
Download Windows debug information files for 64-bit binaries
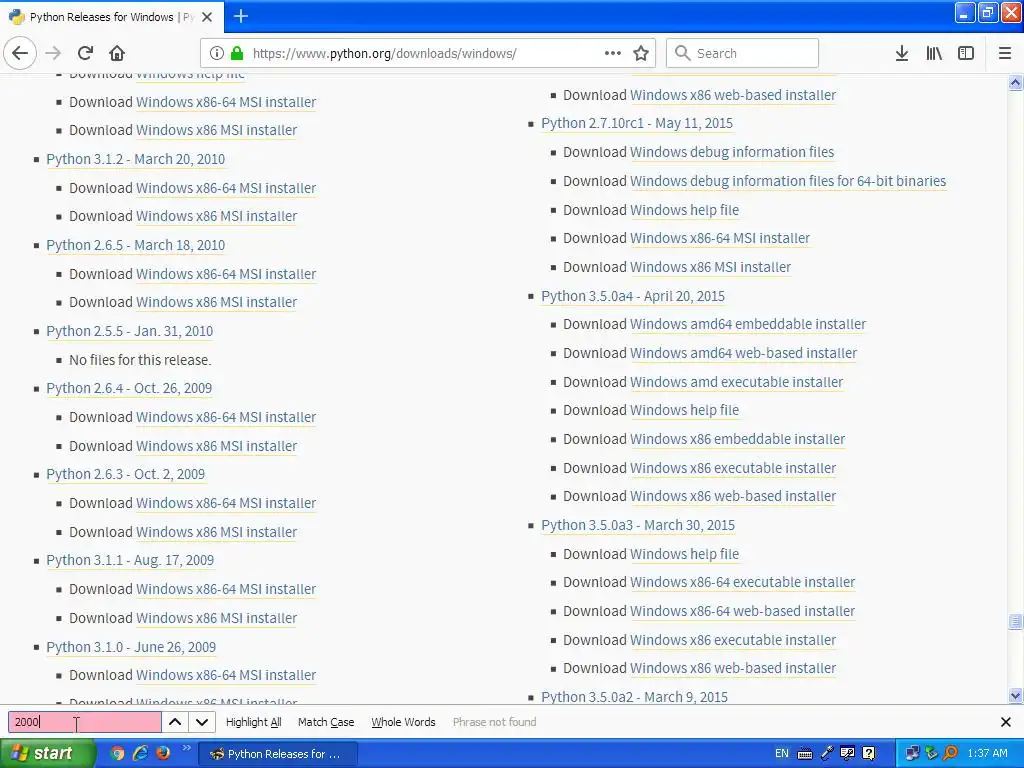788,181
